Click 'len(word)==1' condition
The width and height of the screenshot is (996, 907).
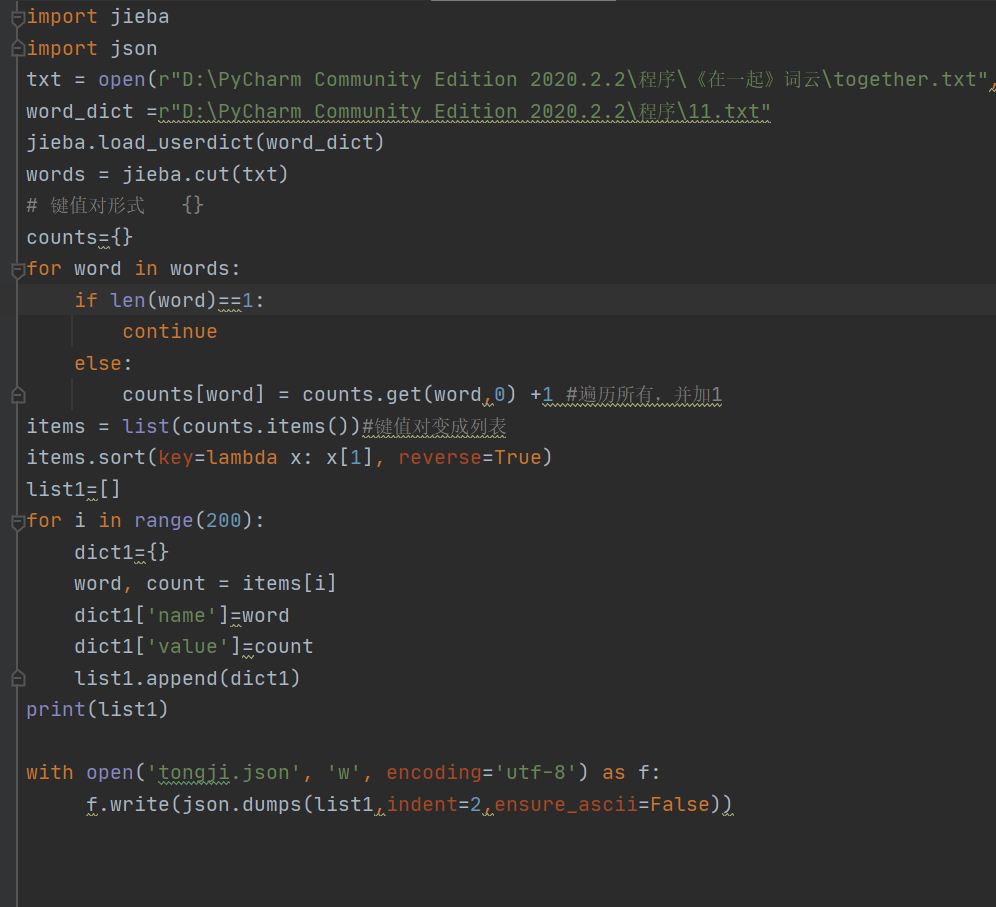tap(182, 300)
